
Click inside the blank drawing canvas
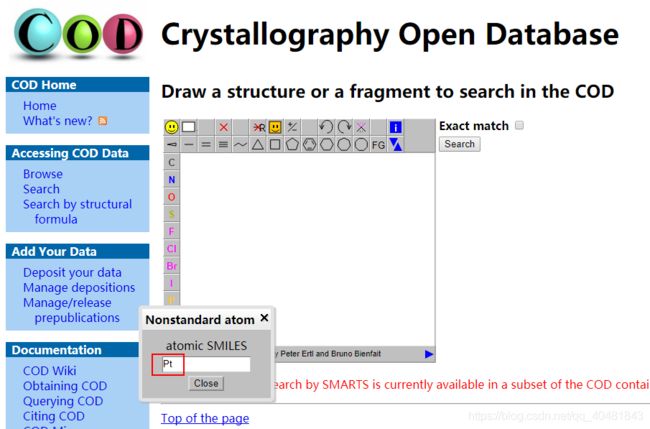click(308, 249)
